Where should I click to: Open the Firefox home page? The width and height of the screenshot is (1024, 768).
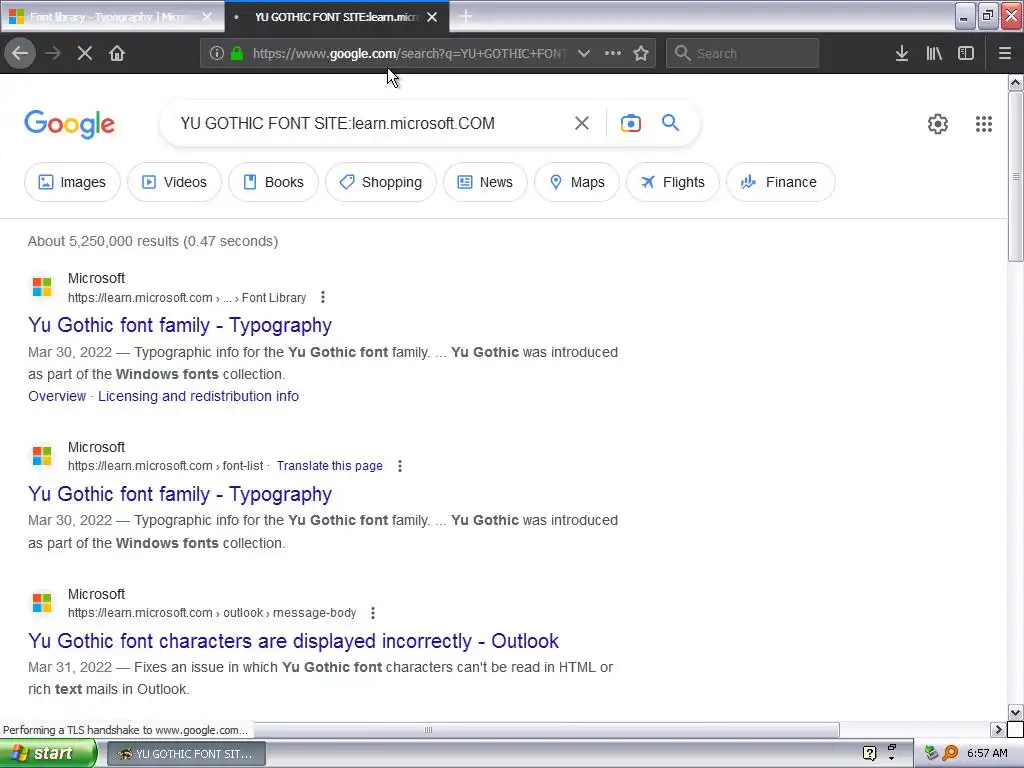click(117, 53)
